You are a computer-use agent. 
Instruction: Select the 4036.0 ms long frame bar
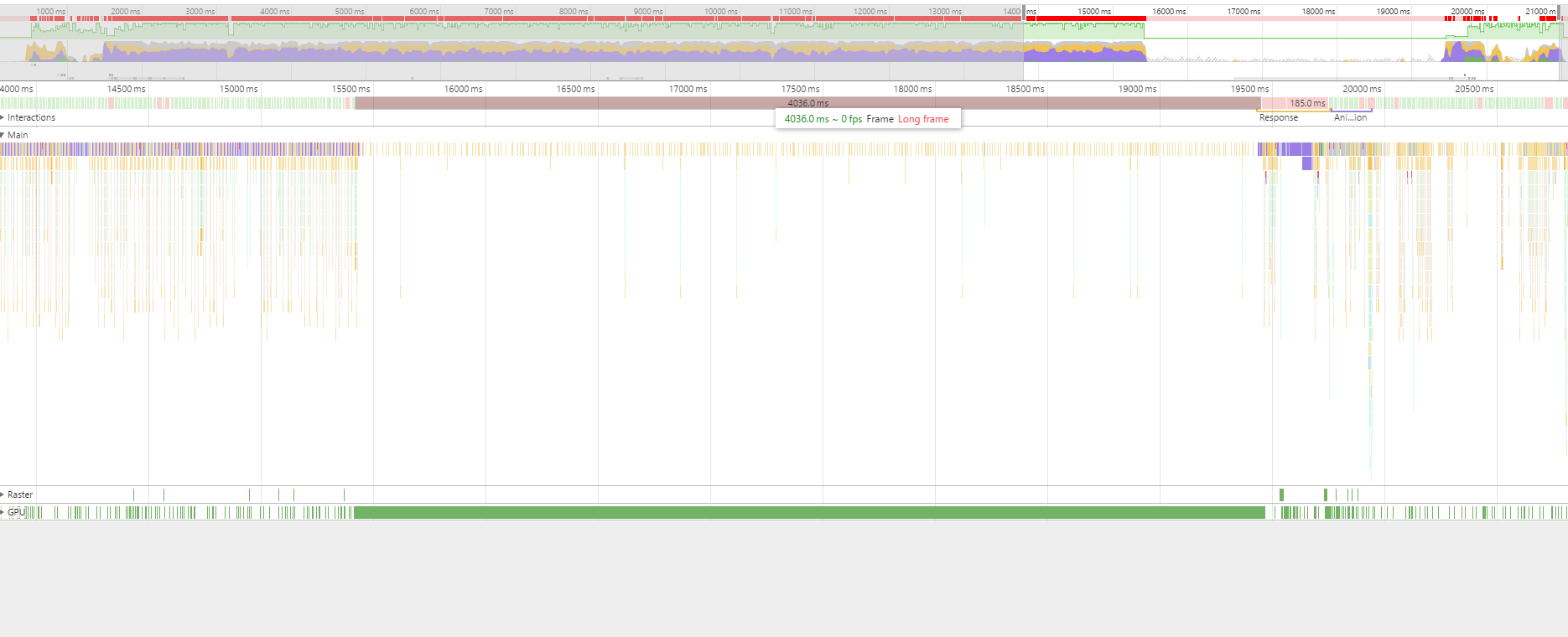(x=807, y=103)
